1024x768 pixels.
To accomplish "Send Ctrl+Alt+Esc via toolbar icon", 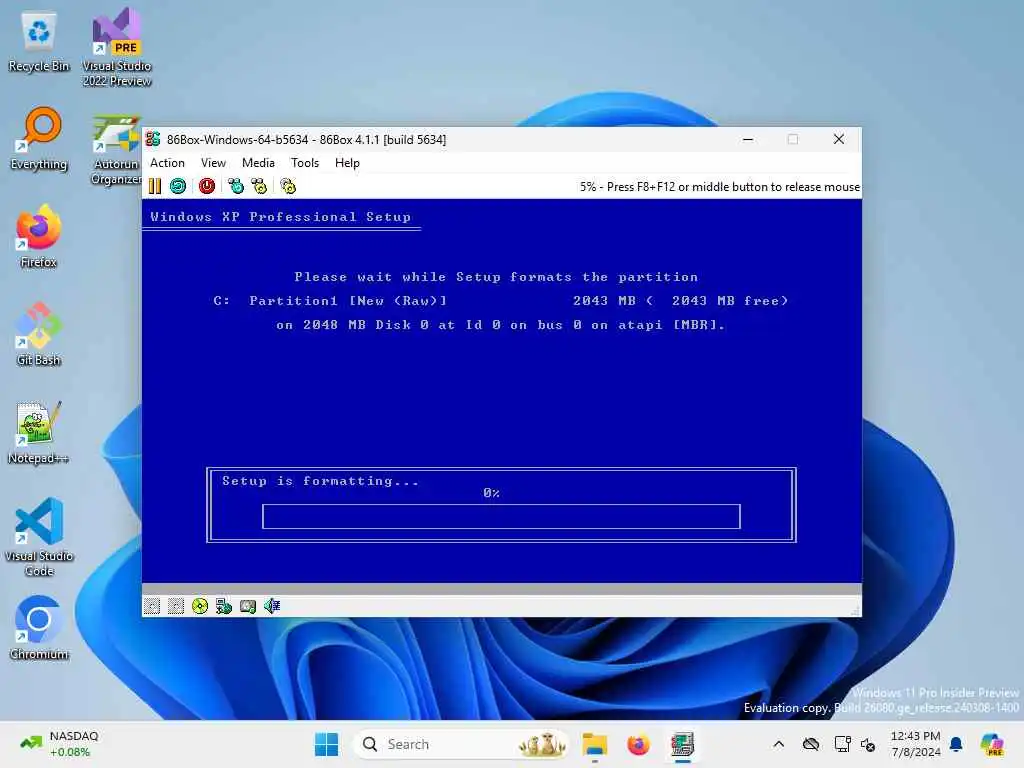I will click(x=259, y=186).
